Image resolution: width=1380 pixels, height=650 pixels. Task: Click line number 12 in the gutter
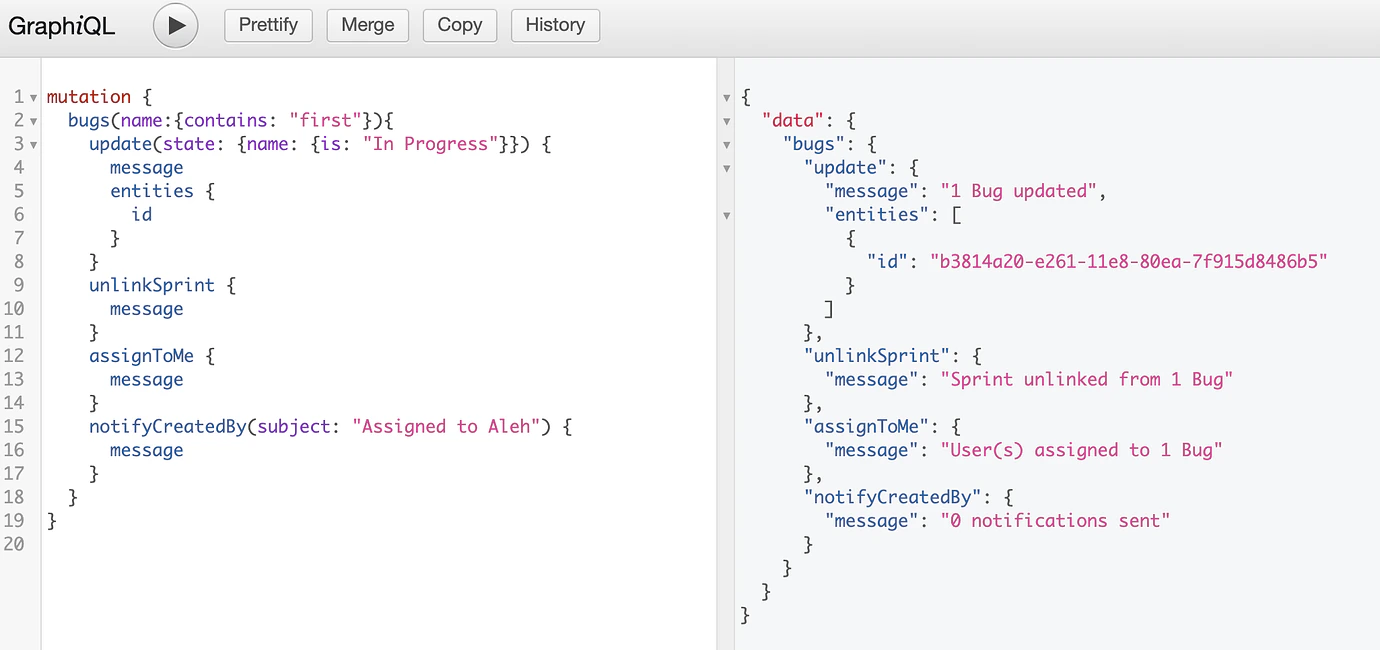point(14,356)
